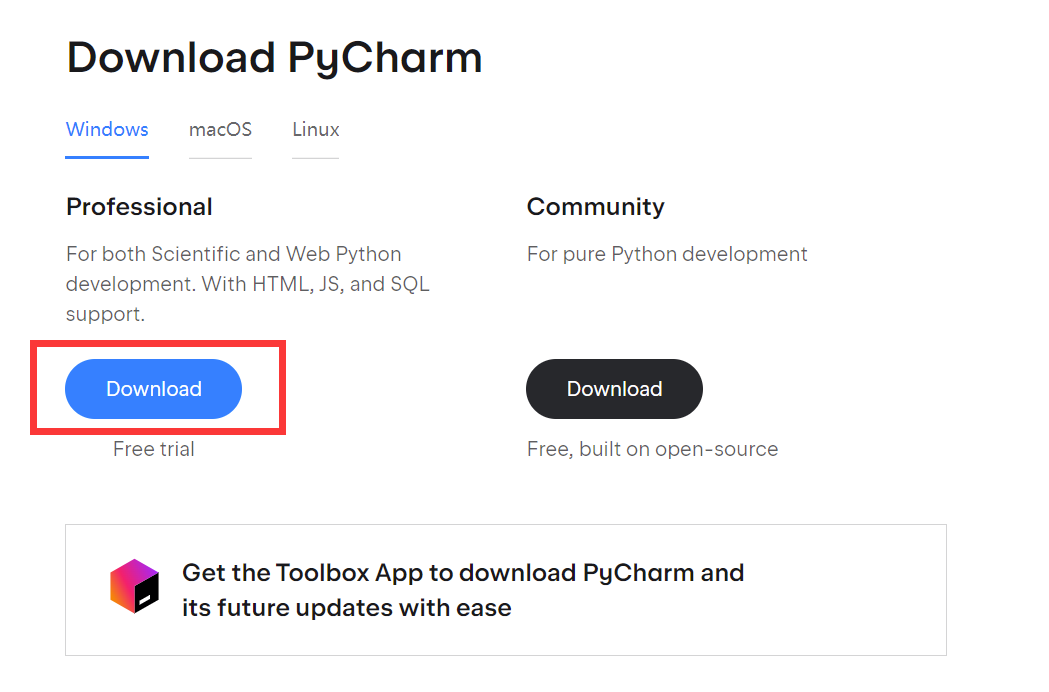Click the Toolbox App banner text

[x=462, y=589]
